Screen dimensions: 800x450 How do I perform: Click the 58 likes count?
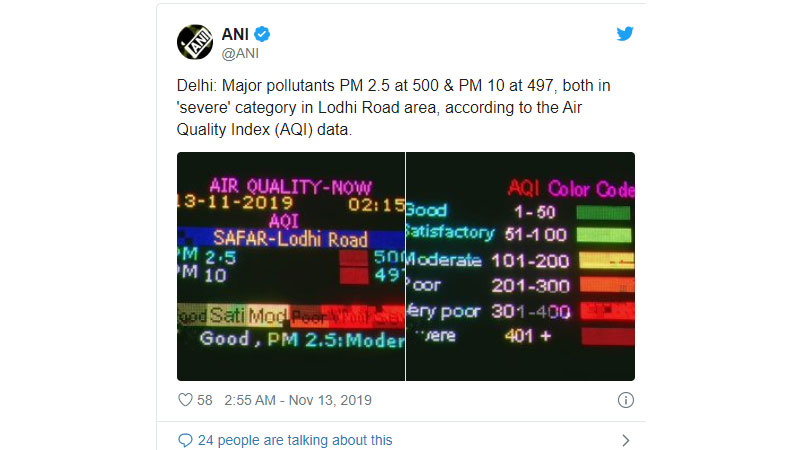tap(205, 400)
